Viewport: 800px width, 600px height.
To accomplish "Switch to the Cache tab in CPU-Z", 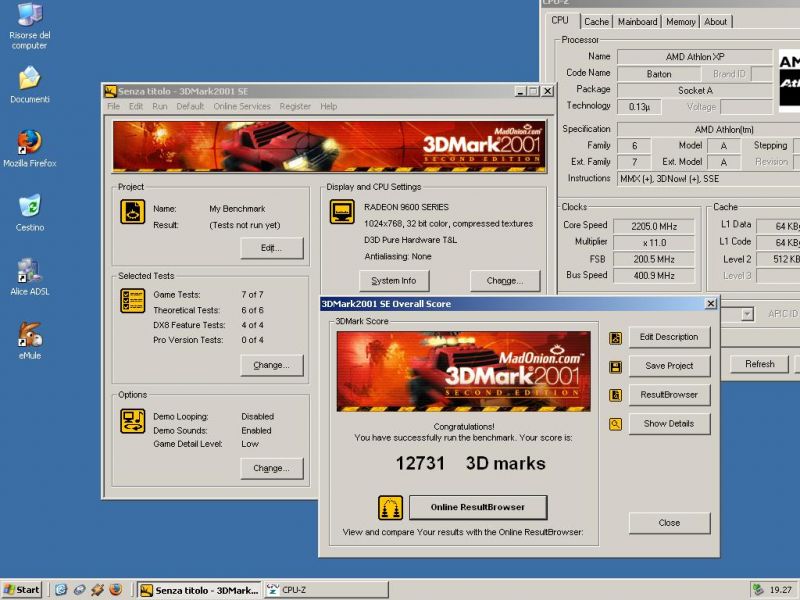I will pos(596,22).
